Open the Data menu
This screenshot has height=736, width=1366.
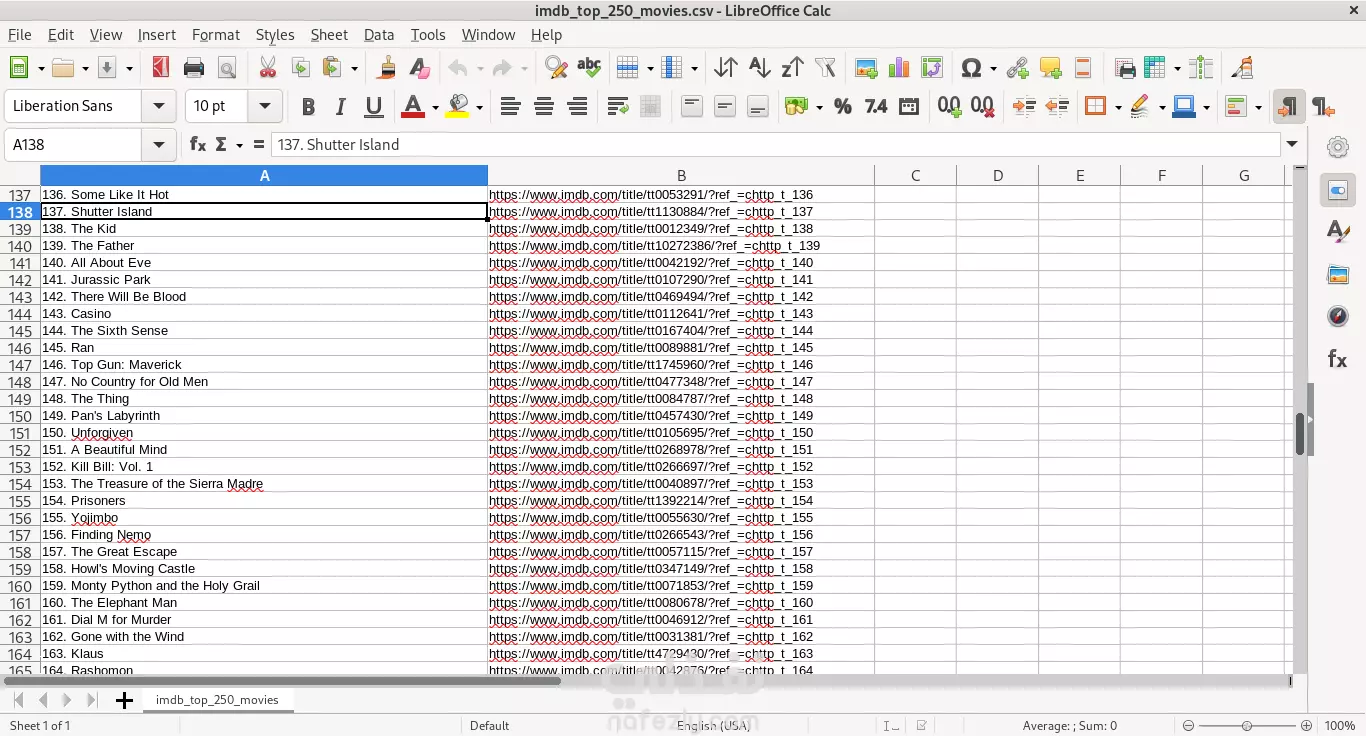379,34
